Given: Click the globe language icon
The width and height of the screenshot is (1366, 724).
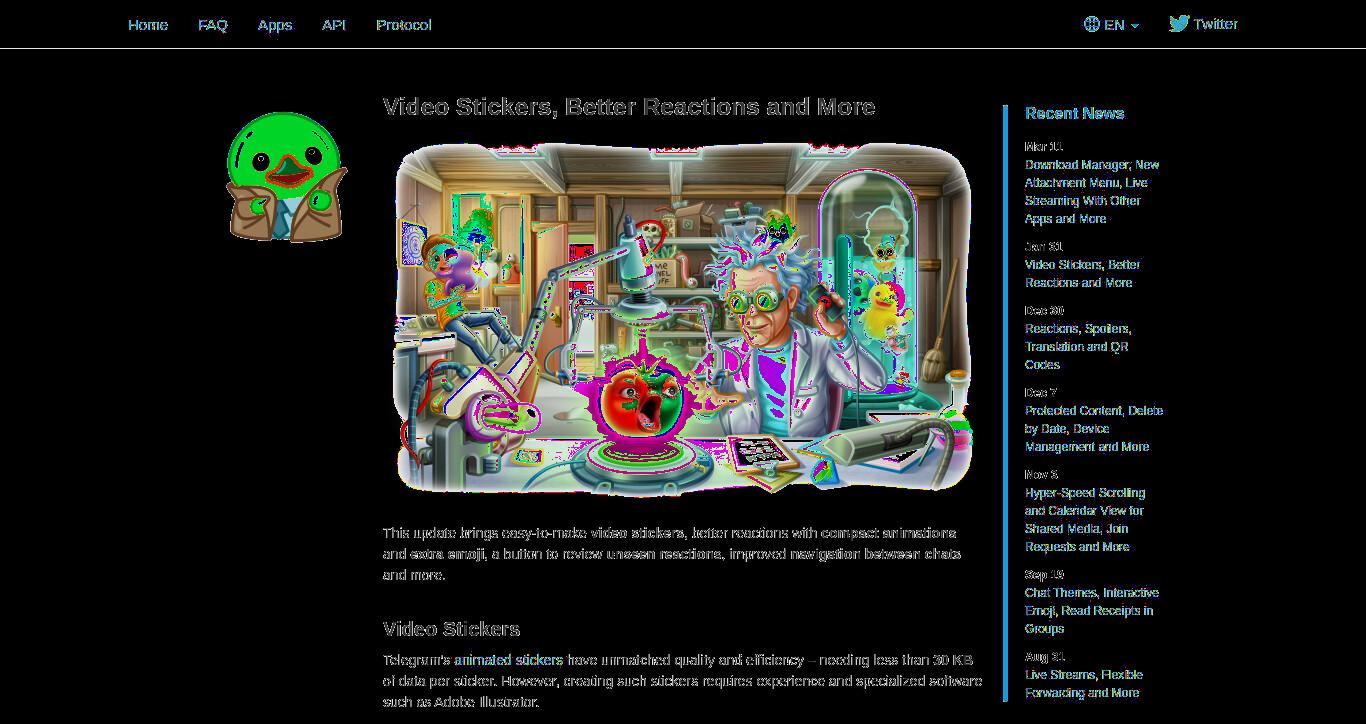Looking at the screenshot, I should pos(1092,25).
